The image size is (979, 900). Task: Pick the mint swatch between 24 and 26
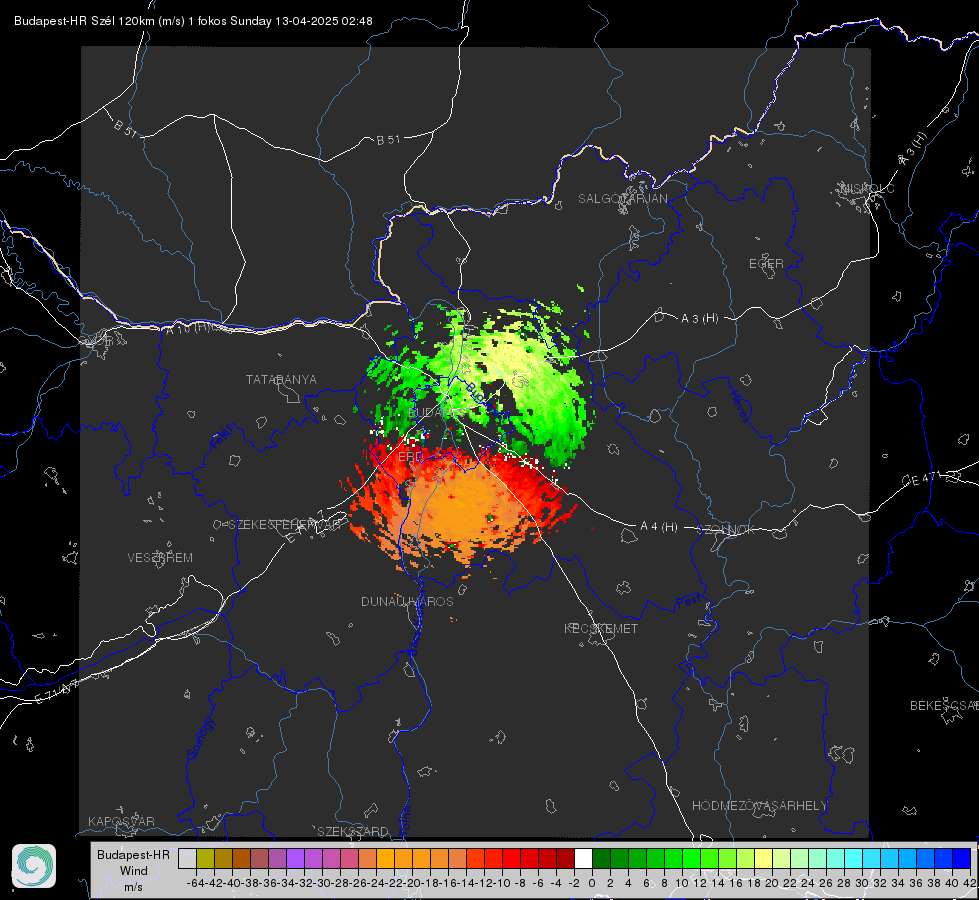(x=817, y=858)
